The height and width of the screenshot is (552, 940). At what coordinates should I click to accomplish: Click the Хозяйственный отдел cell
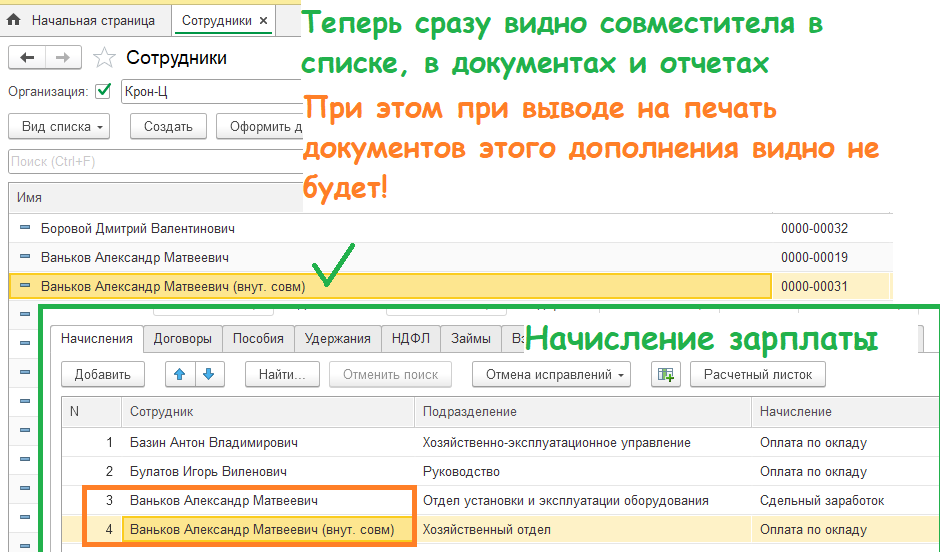(x=487, y=530)
